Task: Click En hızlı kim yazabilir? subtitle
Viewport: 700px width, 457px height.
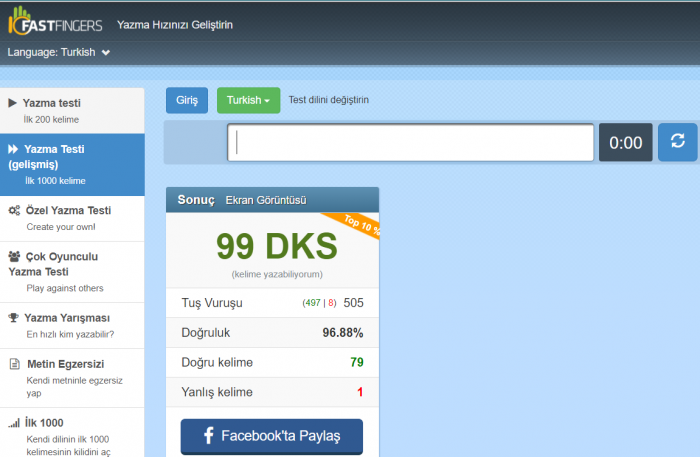Action: point(70,334)
